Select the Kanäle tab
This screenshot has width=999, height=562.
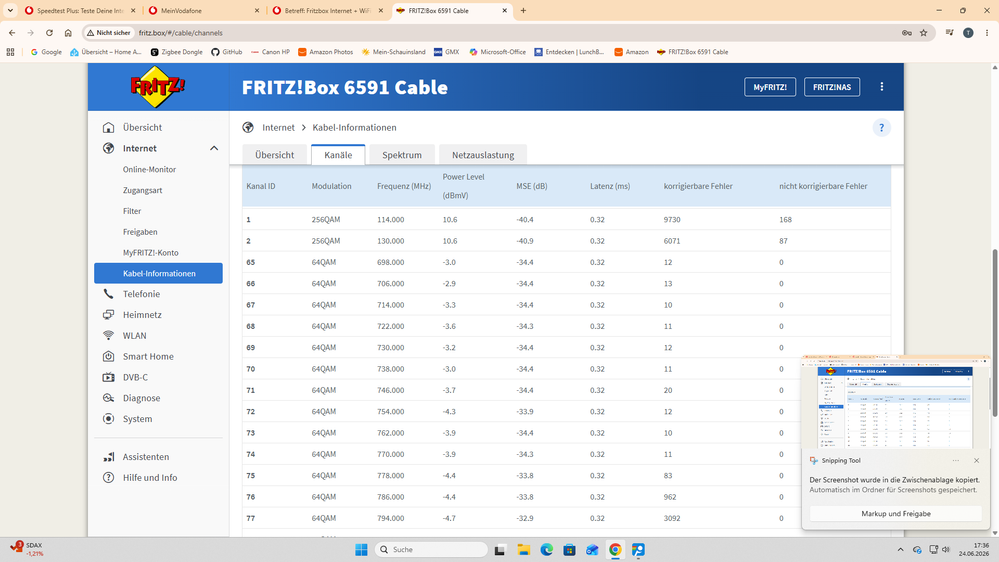[338, 155]
